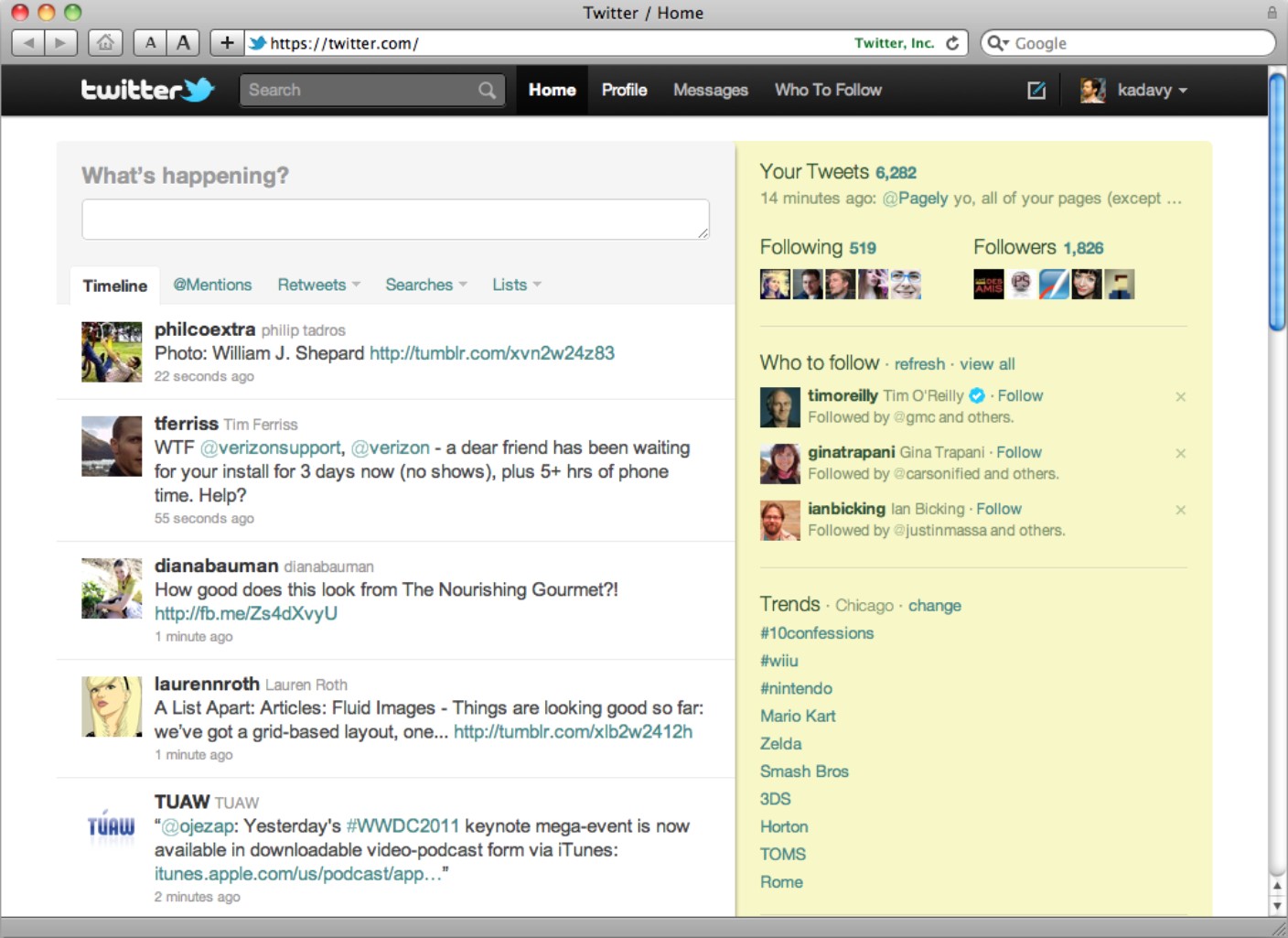Open the Smash Bros trend
Screen dimensions: 1288x938
804,771
